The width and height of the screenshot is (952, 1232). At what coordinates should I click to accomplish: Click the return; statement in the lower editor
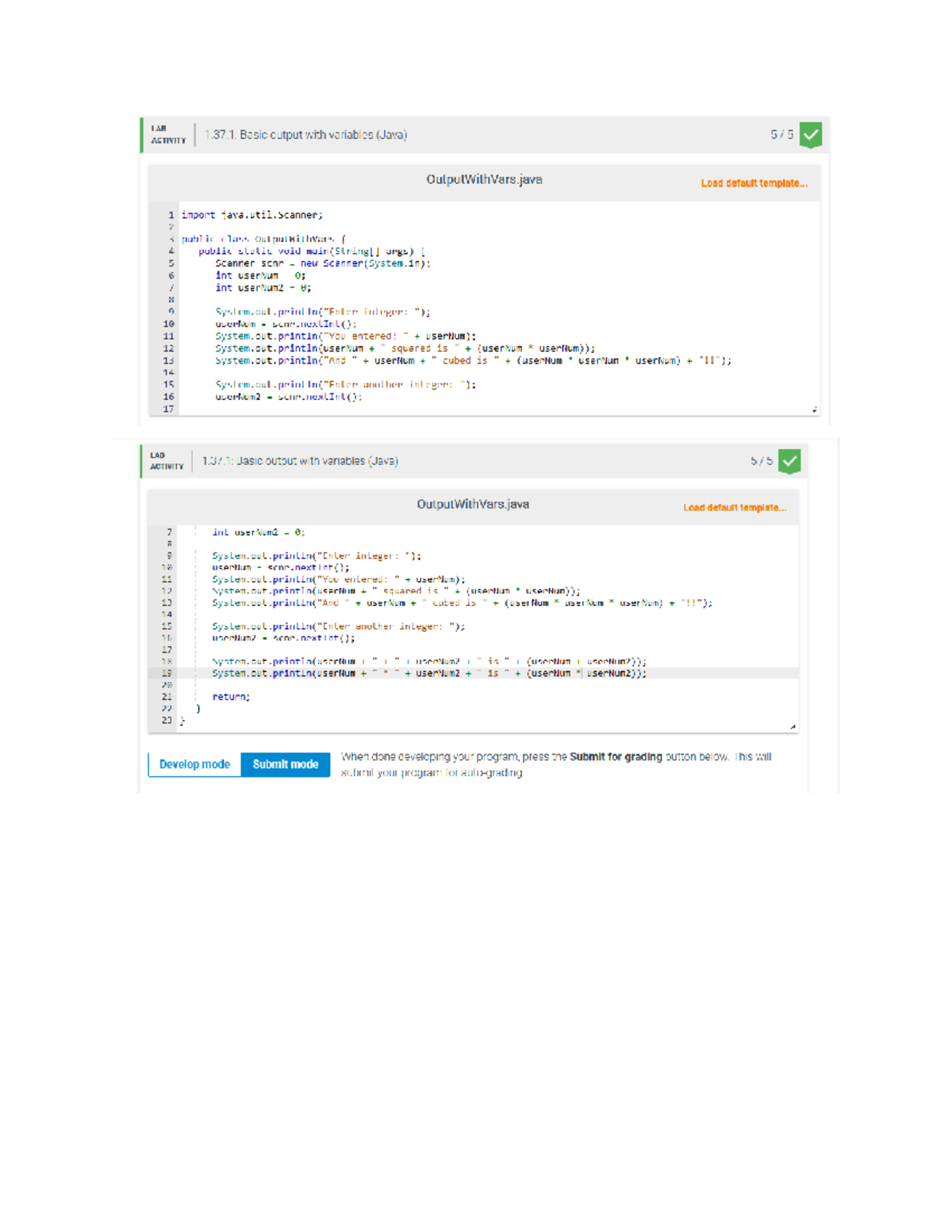(x=231, y=697)
